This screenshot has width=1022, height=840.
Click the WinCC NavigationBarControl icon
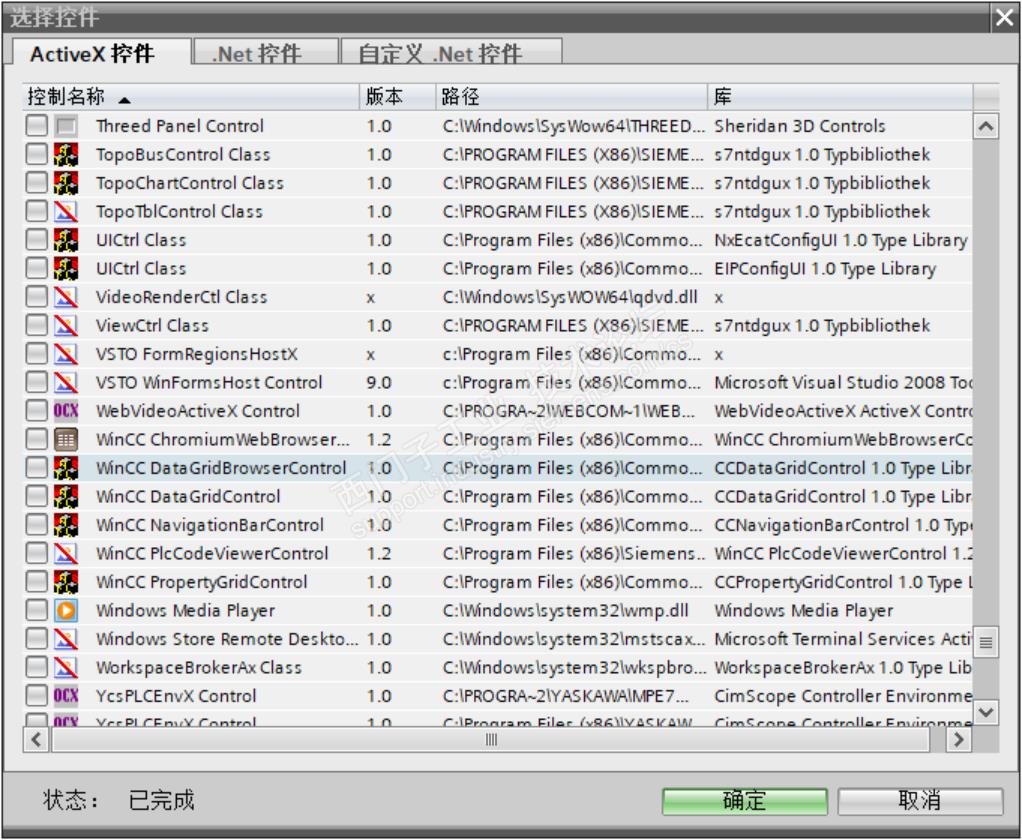(x=66, y=525)
